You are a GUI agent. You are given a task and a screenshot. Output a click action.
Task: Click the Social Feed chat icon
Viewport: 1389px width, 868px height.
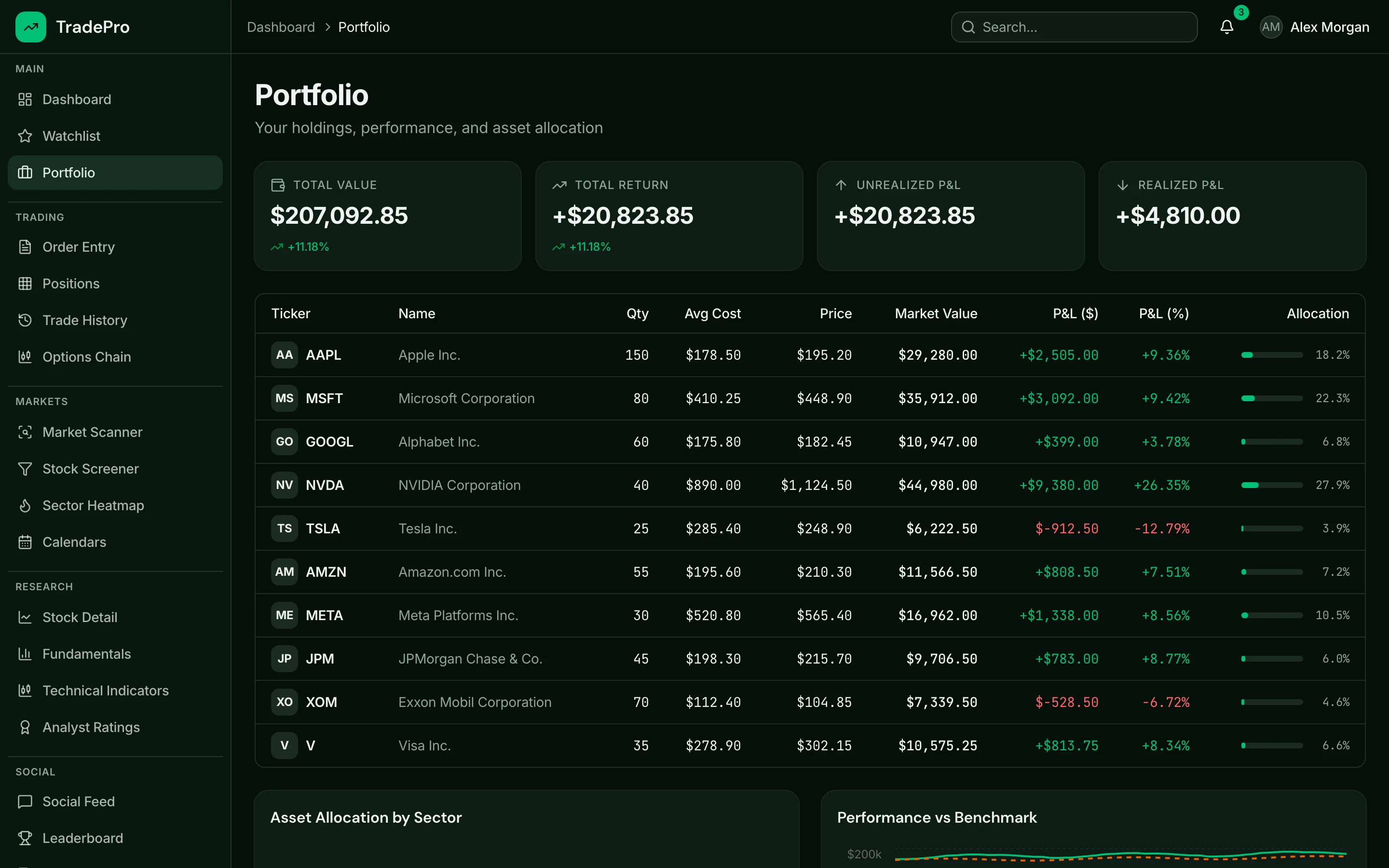25,802
